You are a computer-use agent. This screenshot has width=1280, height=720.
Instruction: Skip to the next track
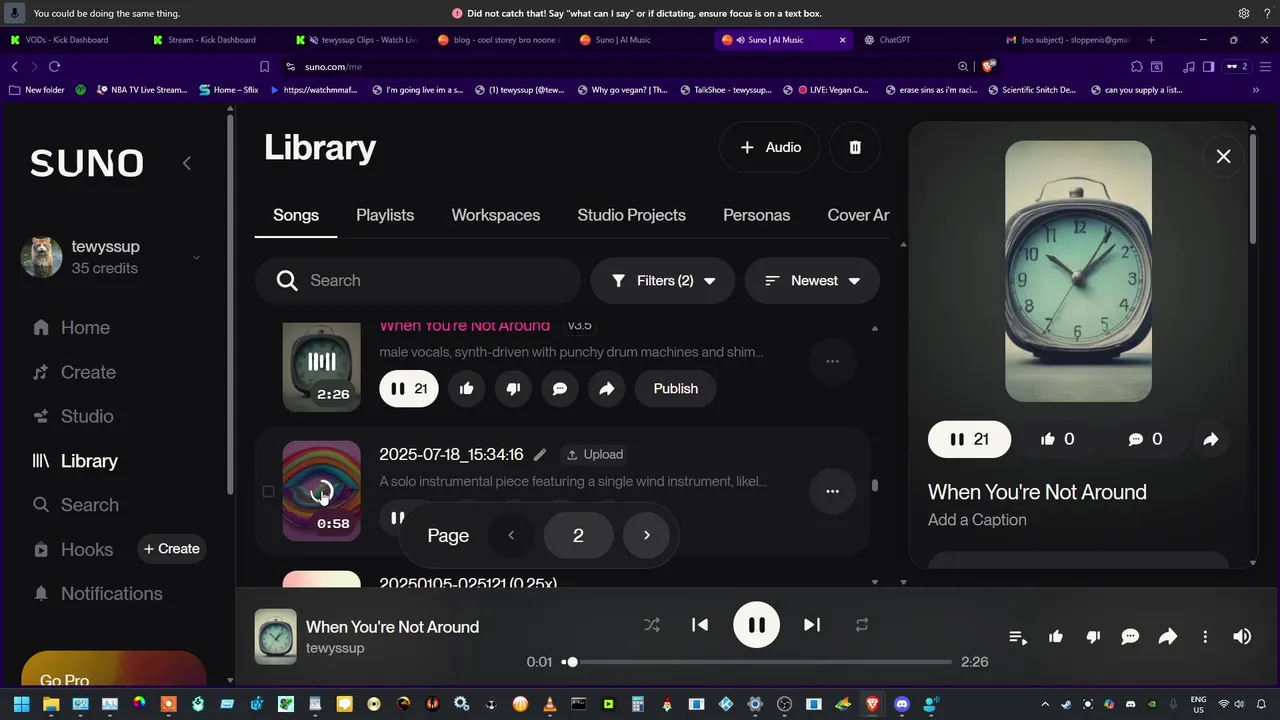812,625
